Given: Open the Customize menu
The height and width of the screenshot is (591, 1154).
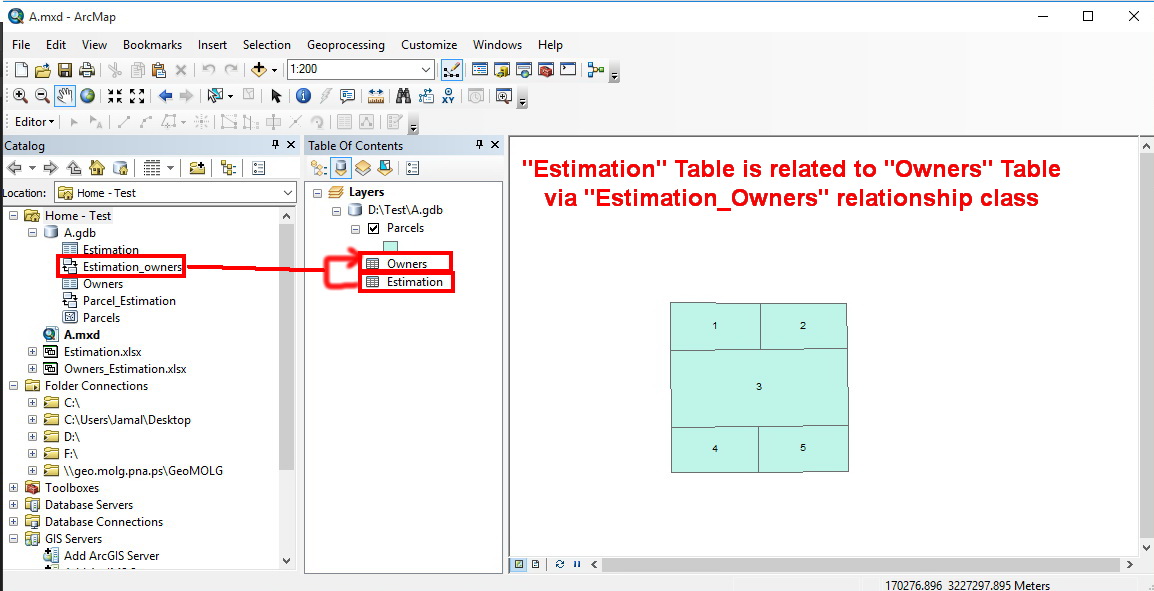Looking at the screenshot, I should pos(429,45).
